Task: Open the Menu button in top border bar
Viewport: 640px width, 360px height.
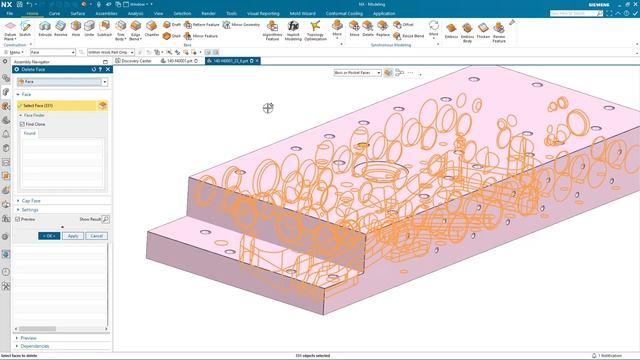Action: (13, 52)
